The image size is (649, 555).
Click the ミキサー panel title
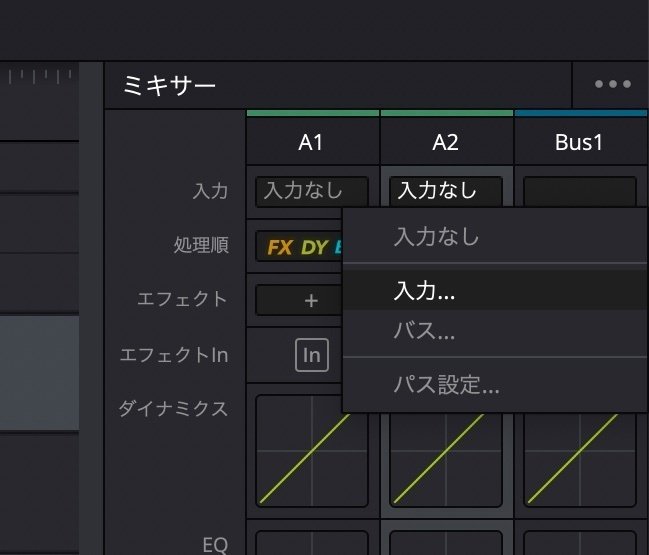[169, 86]
